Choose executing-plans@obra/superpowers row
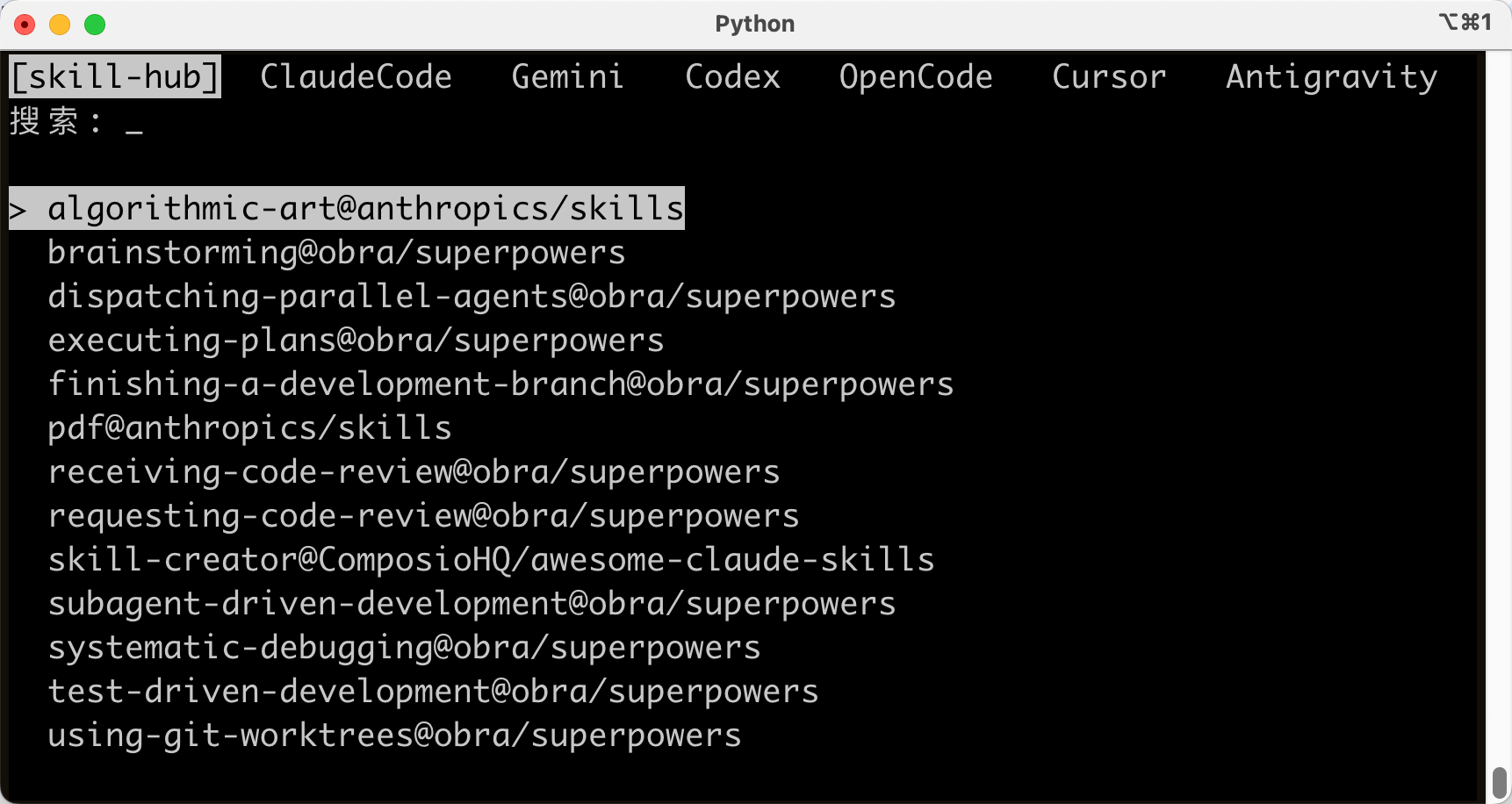Screen dimensions: 1512x804 pos(356,341)
